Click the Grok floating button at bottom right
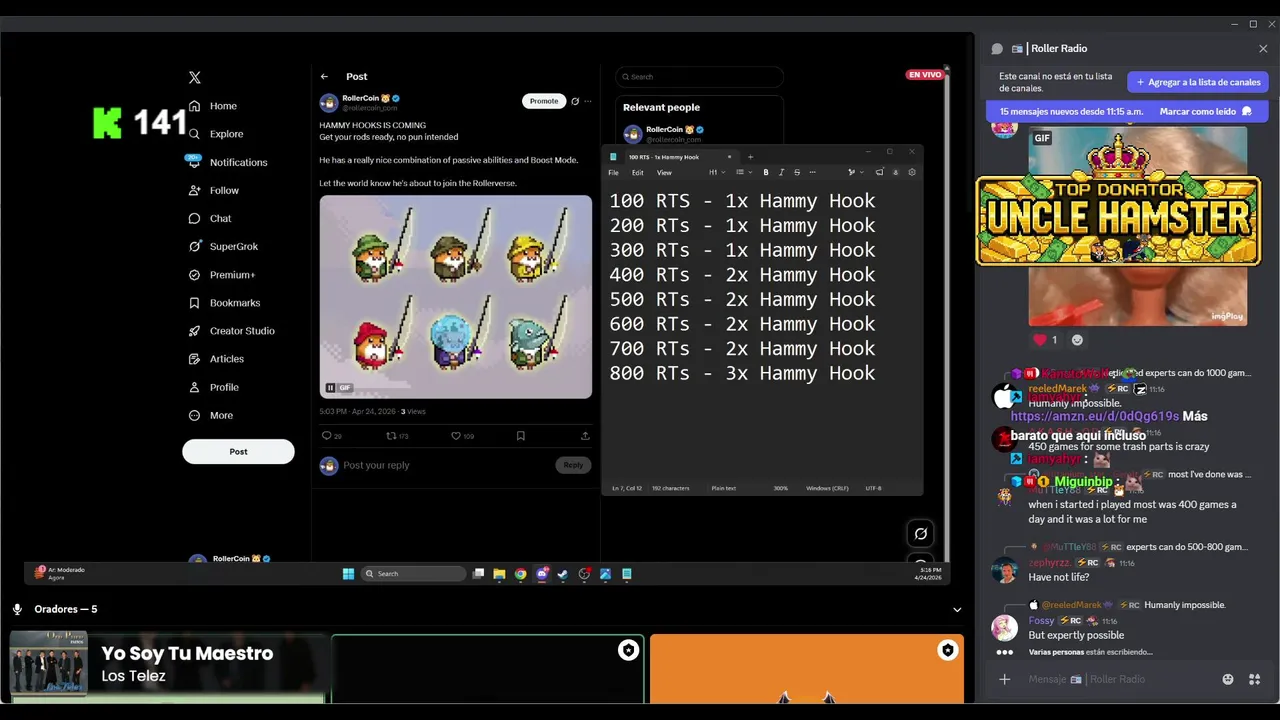1280x720 pixels. [x=921, y=534]
